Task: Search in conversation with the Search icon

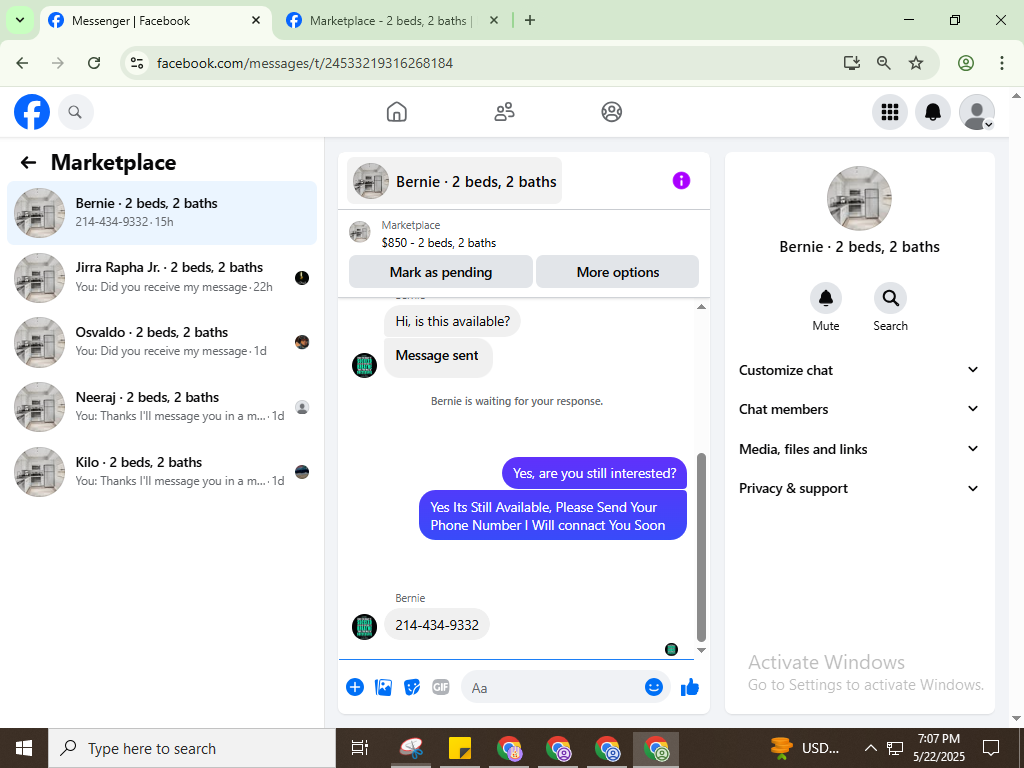Action: (890, 298)
